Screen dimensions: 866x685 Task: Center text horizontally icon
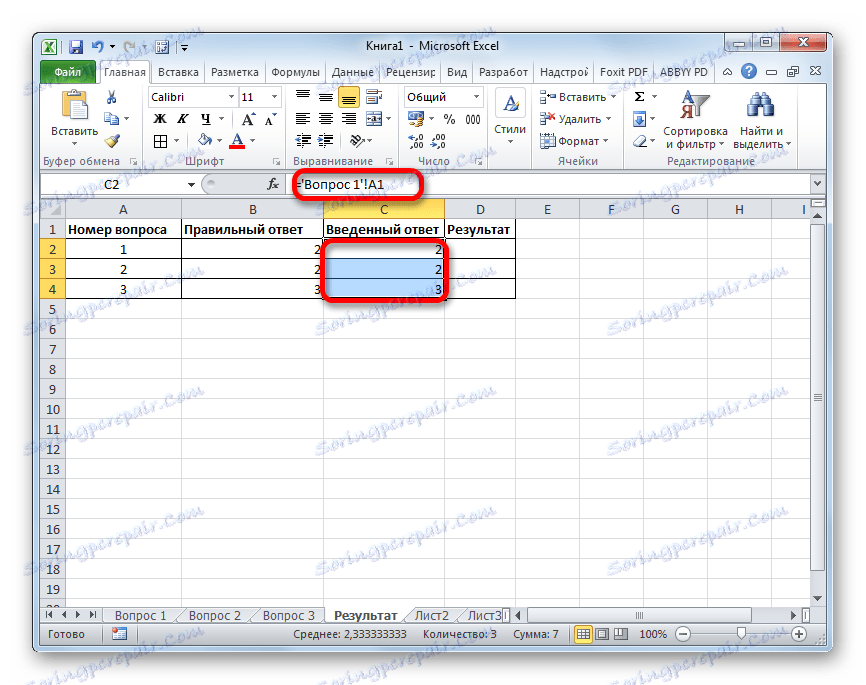(x=326, y=119)
